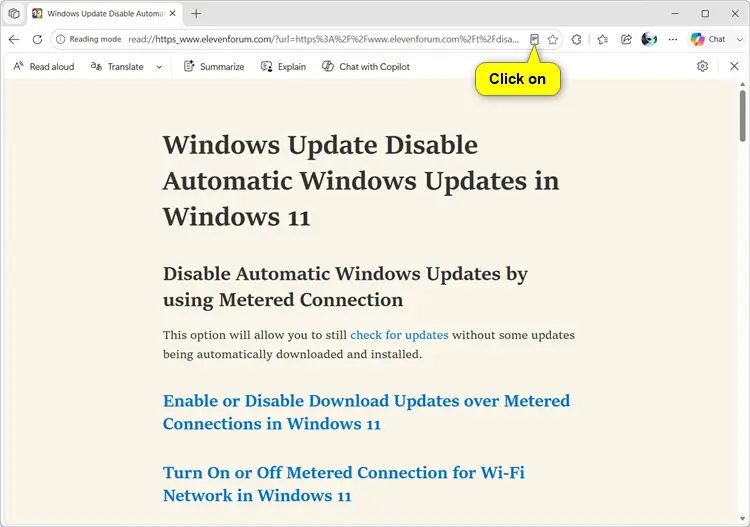This screenshot has height=527, width=750.
Task: Open Copilot Chat button
Action: (x=707, y=39)
